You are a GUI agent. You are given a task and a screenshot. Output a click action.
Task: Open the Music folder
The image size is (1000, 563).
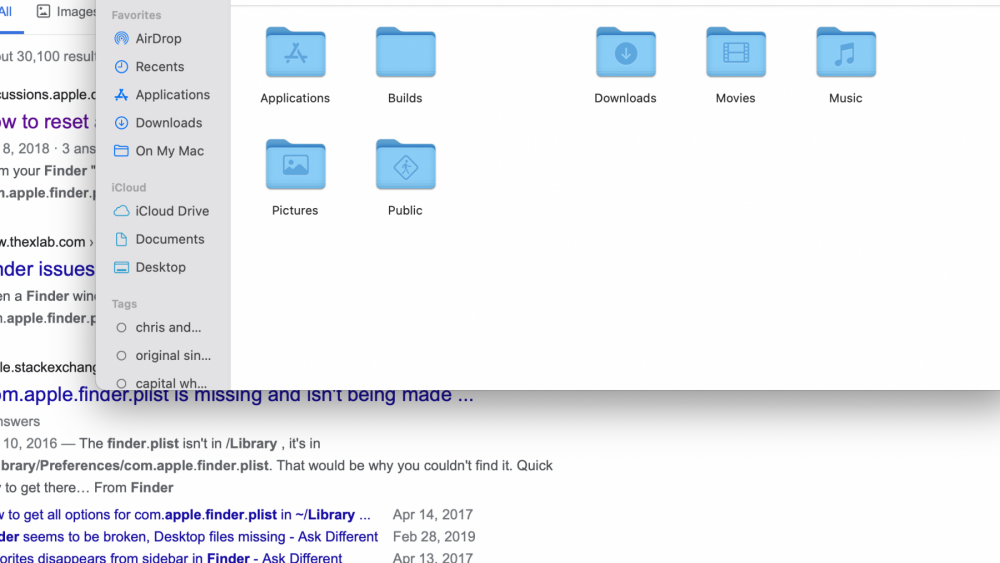[846, 52]
